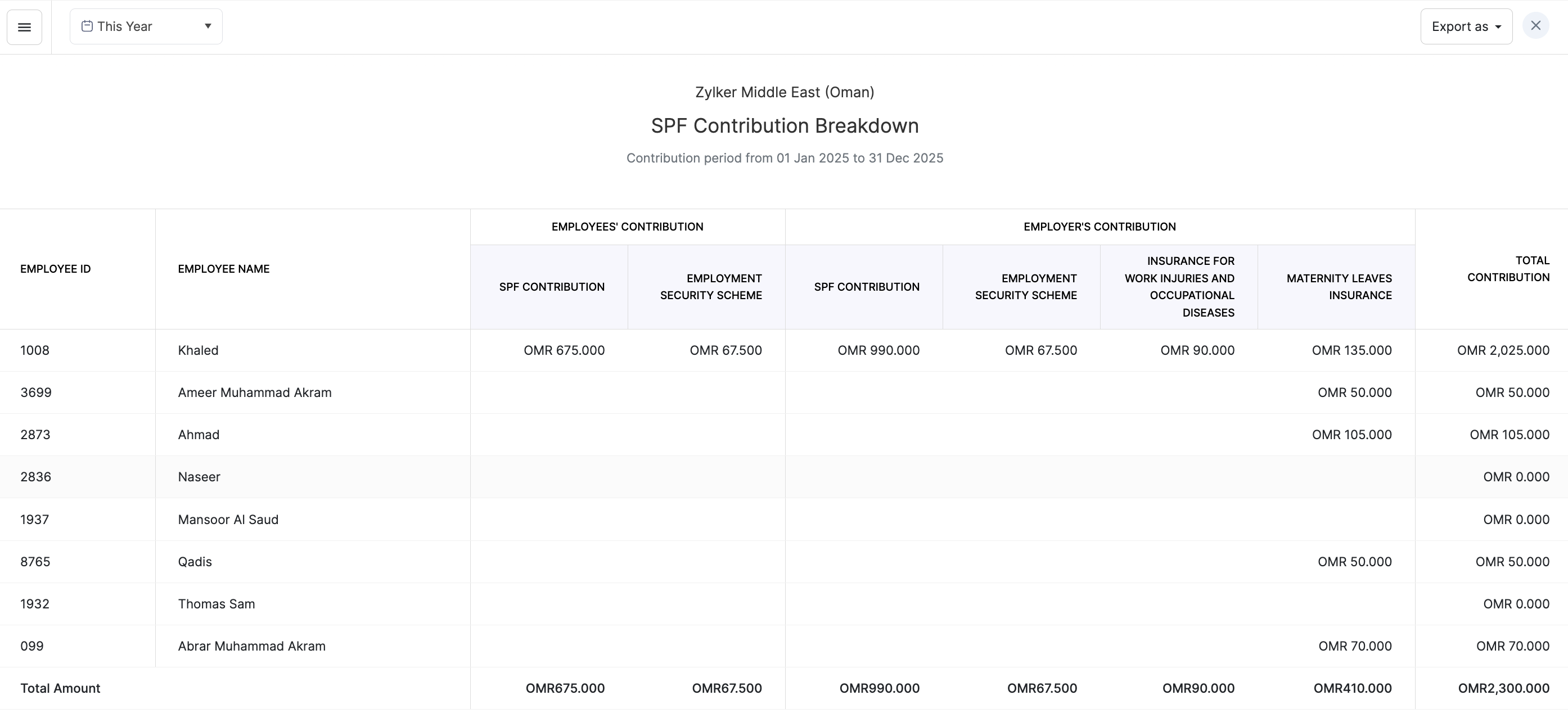This screenshot has height=713, width=1568.
Task: Click the Export as caret arrow
Action: (1498, 28)
